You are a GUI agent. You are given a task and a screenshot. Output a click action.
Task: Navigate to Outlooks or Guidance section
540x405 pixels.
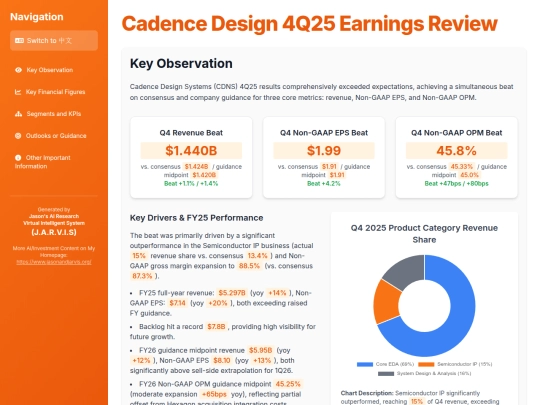coord(54,136)
